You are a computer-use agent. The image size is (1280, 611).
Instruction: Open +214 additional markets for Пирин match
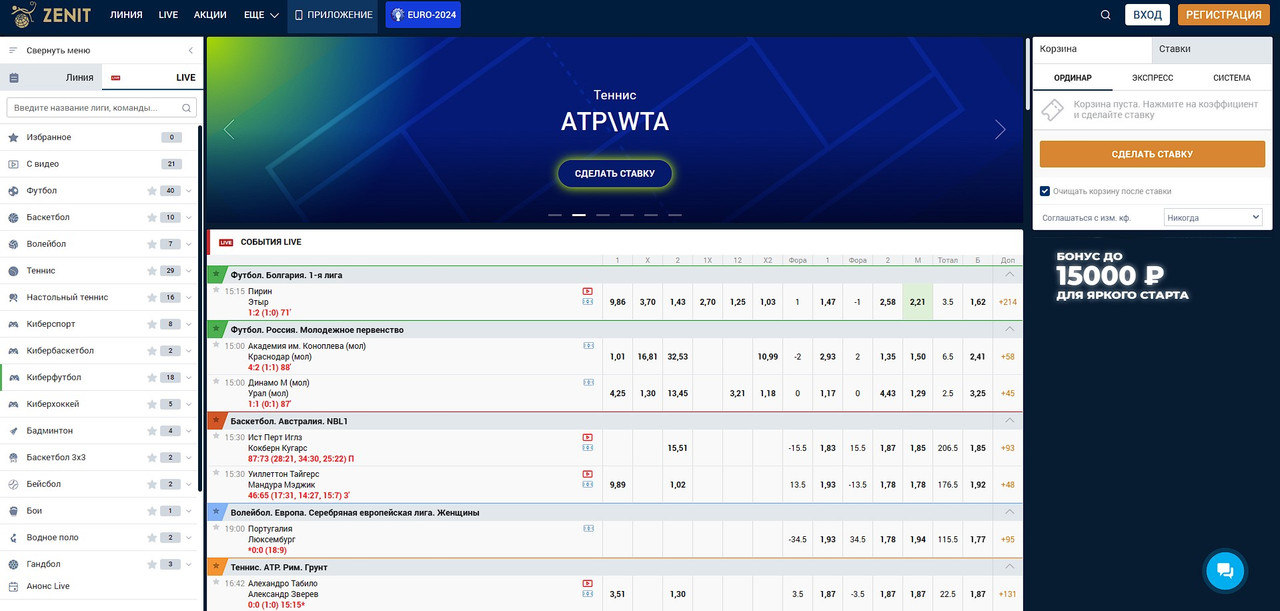point(1008,302)
